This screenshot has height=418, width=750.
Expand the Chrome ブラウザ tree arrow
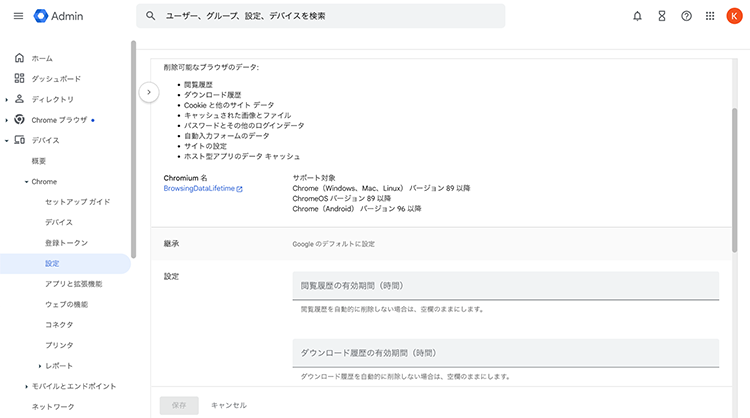pos(7,120)
